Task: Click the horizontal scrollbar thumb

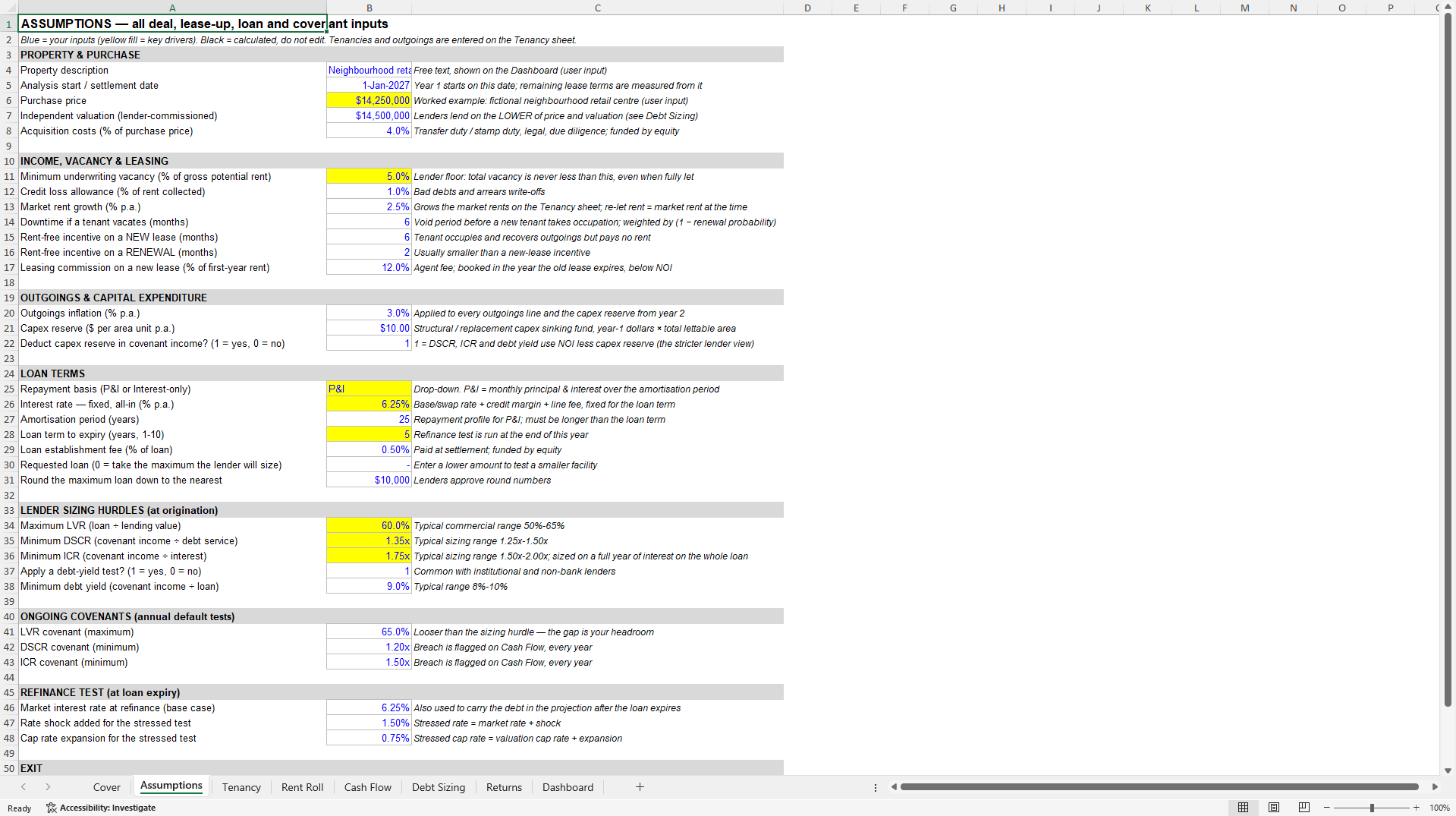Action: point(1159,787)
